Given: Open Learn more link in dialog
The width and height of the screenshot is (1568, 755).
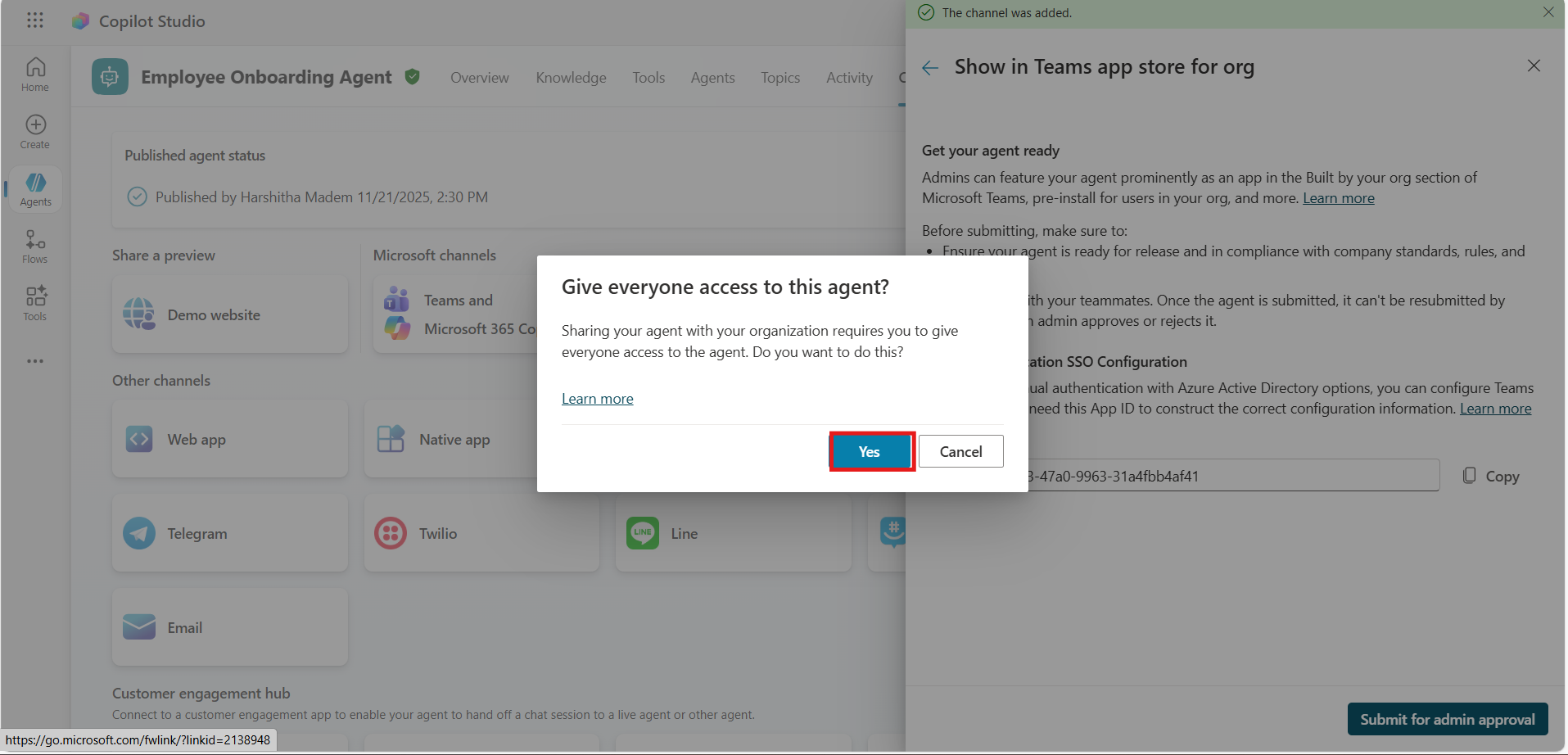Looking at the screenshot, I should tap(597, 399).
